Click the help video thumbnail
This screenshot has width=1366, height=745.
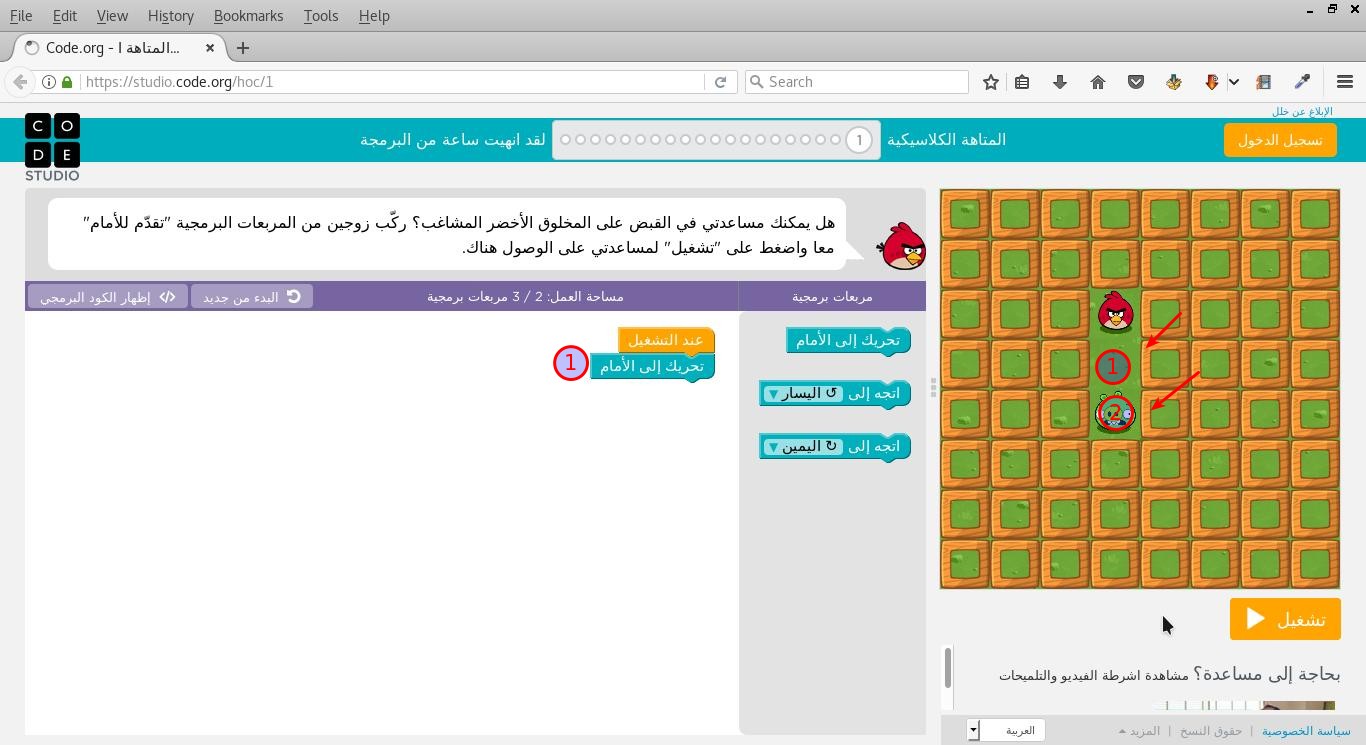1243,706
